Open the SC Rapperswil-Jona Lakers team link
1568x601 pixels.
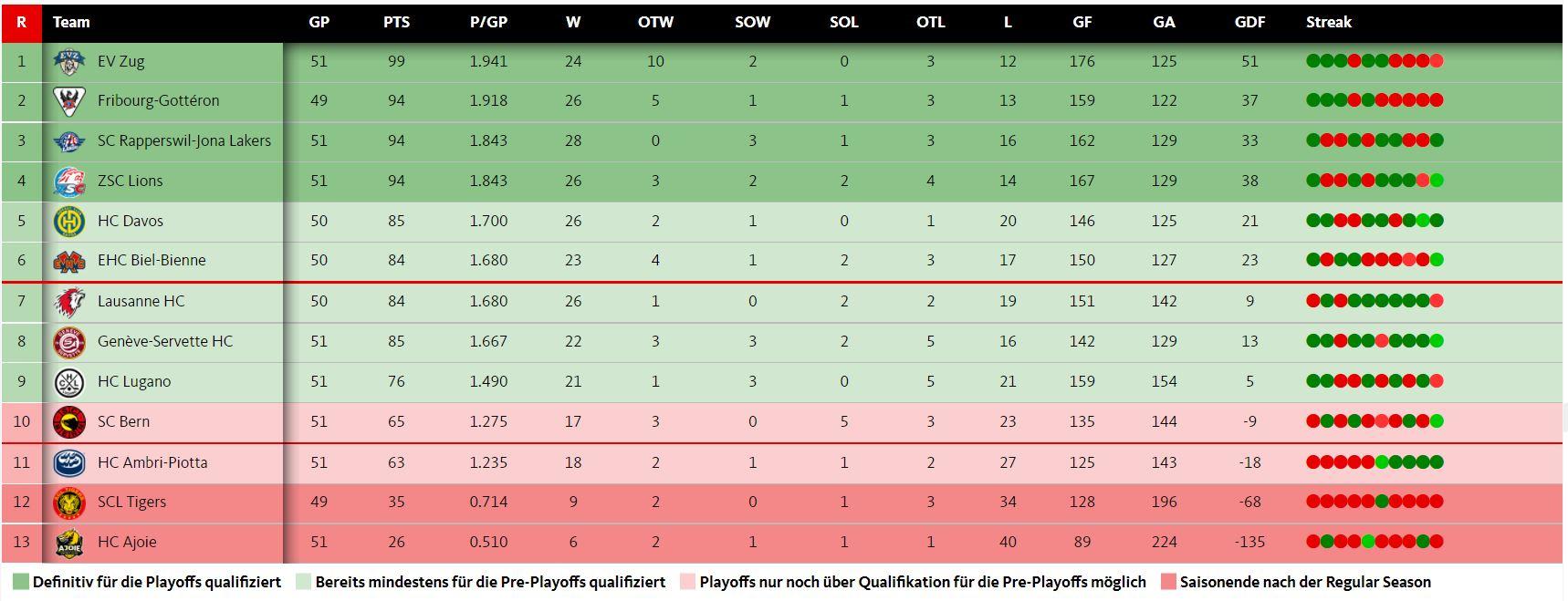[183, 141]
